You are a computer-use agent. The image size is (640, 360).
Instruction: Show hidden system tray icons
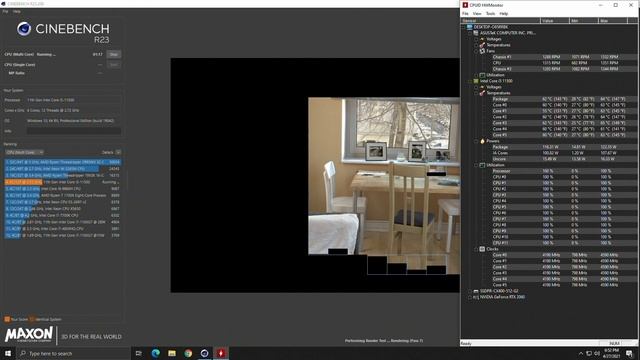(581, 353)
